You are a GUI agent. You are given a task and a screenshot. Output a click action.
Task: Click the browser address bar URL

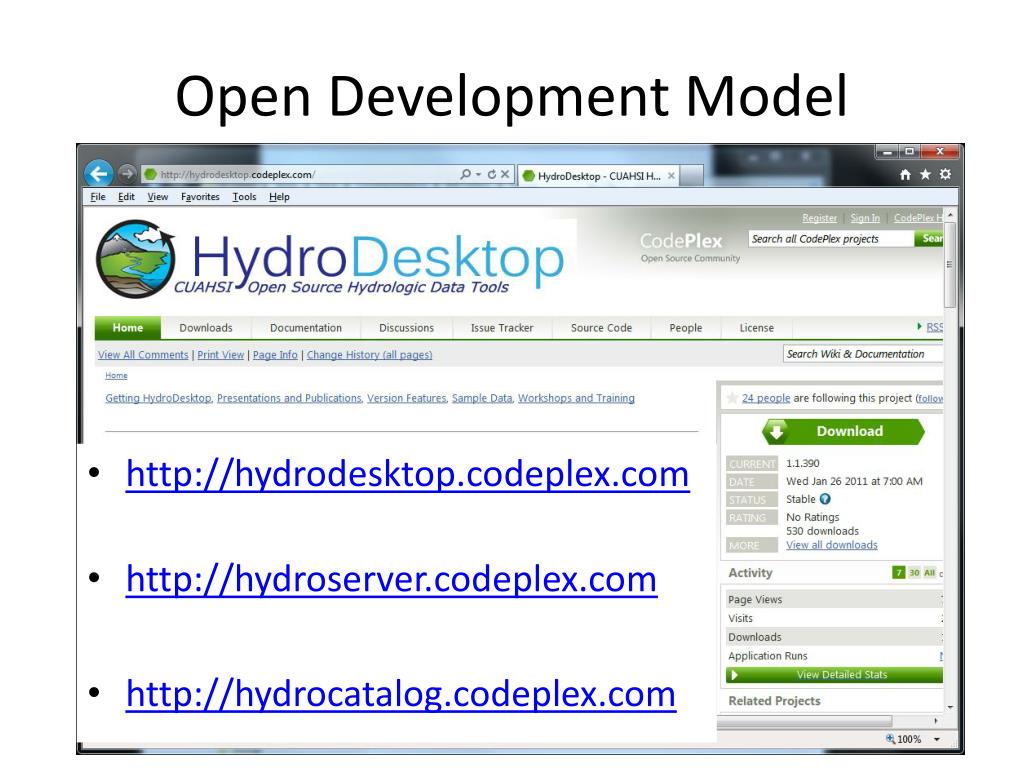coord(238,174)
